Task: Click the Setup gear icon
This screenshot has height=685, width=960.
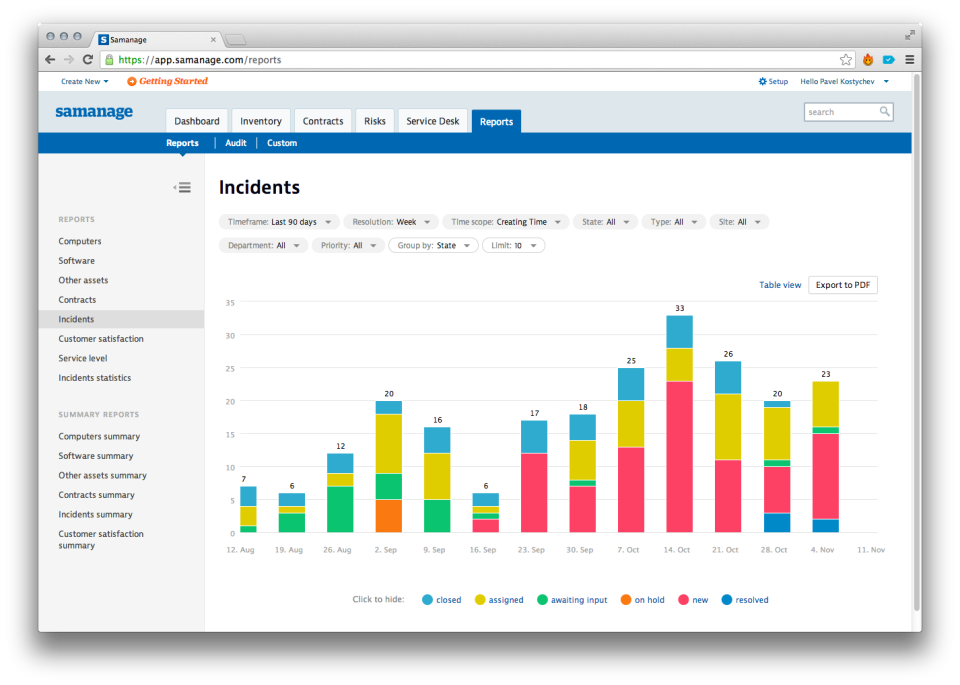Action: click(761, 81)
